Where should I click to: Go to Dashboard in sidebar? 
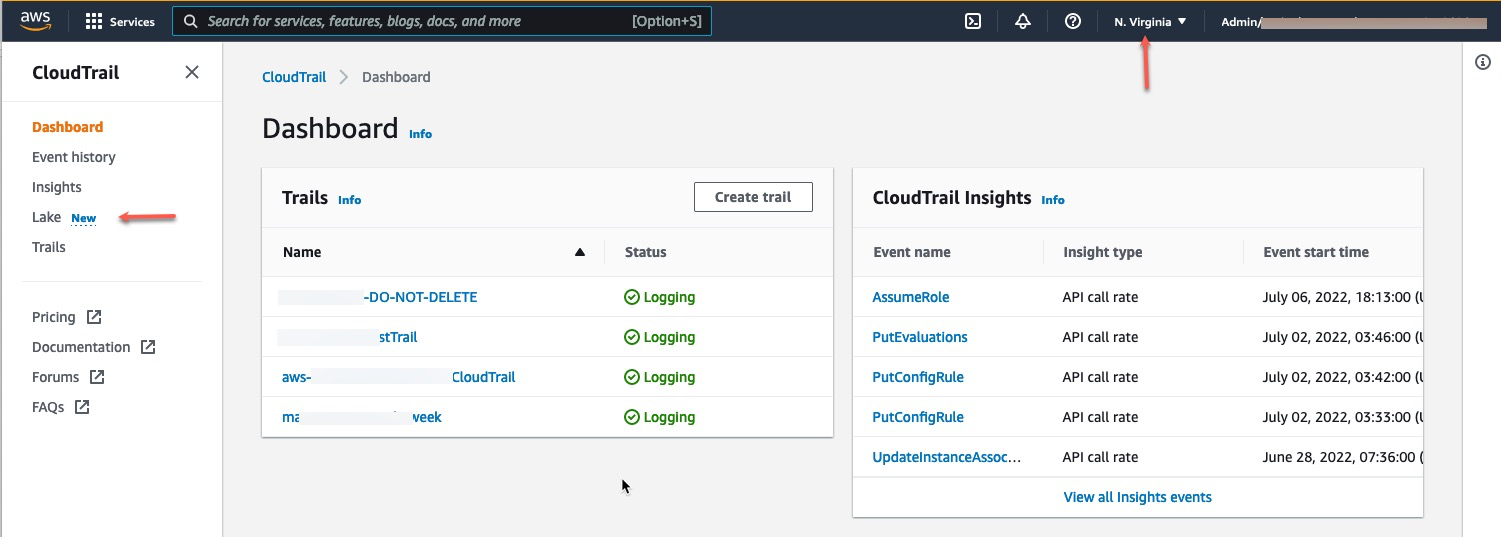[67, 127]
